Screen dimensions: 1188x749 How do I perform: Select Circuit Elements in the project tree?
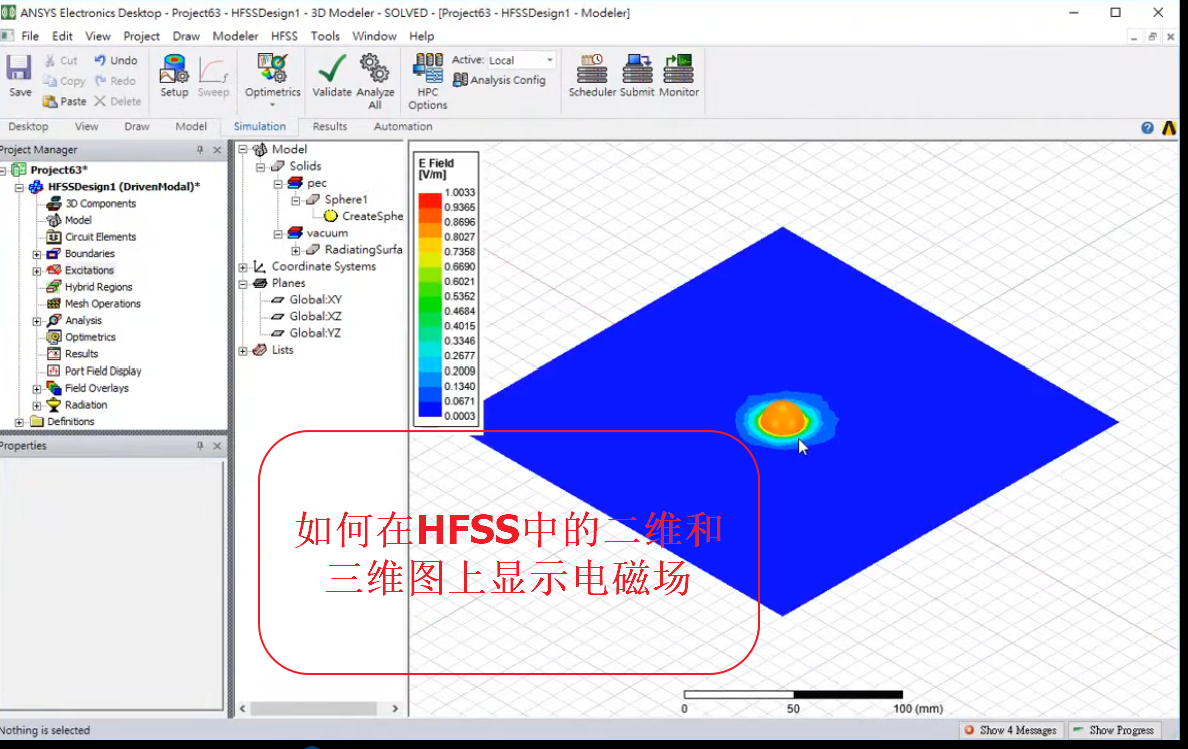tap(100, 236)
